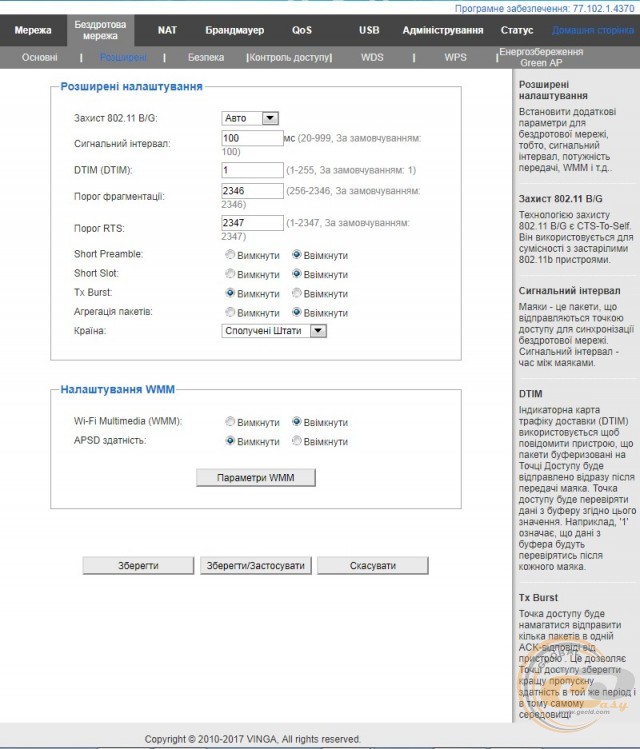Expand the Захист 802.11 B/G dropdown
Image resolution: width=640 pixels, height=749 pixels.
click(250, 118)
